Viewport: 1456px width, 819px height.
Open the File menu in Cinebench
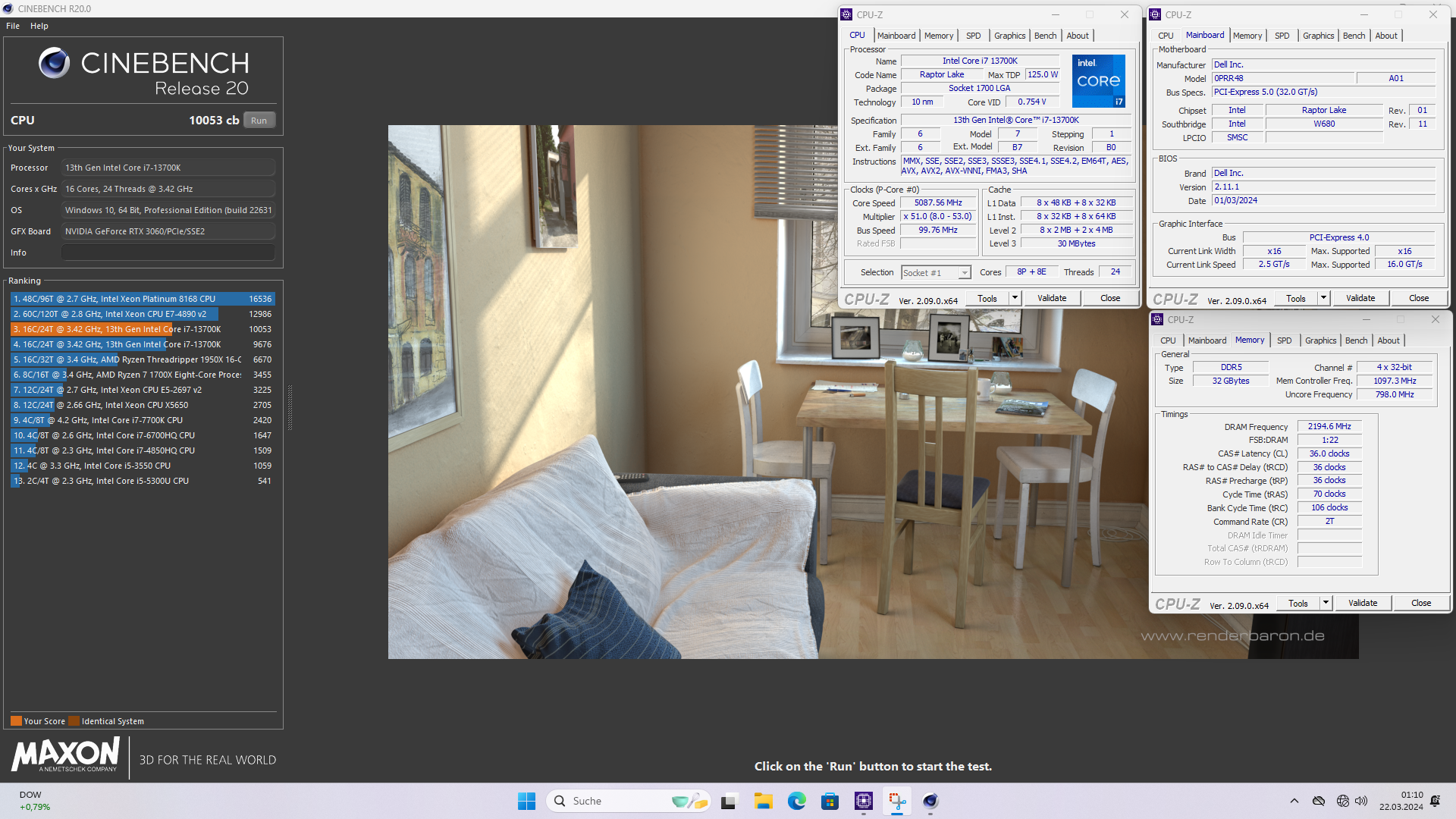click(13, 26)
